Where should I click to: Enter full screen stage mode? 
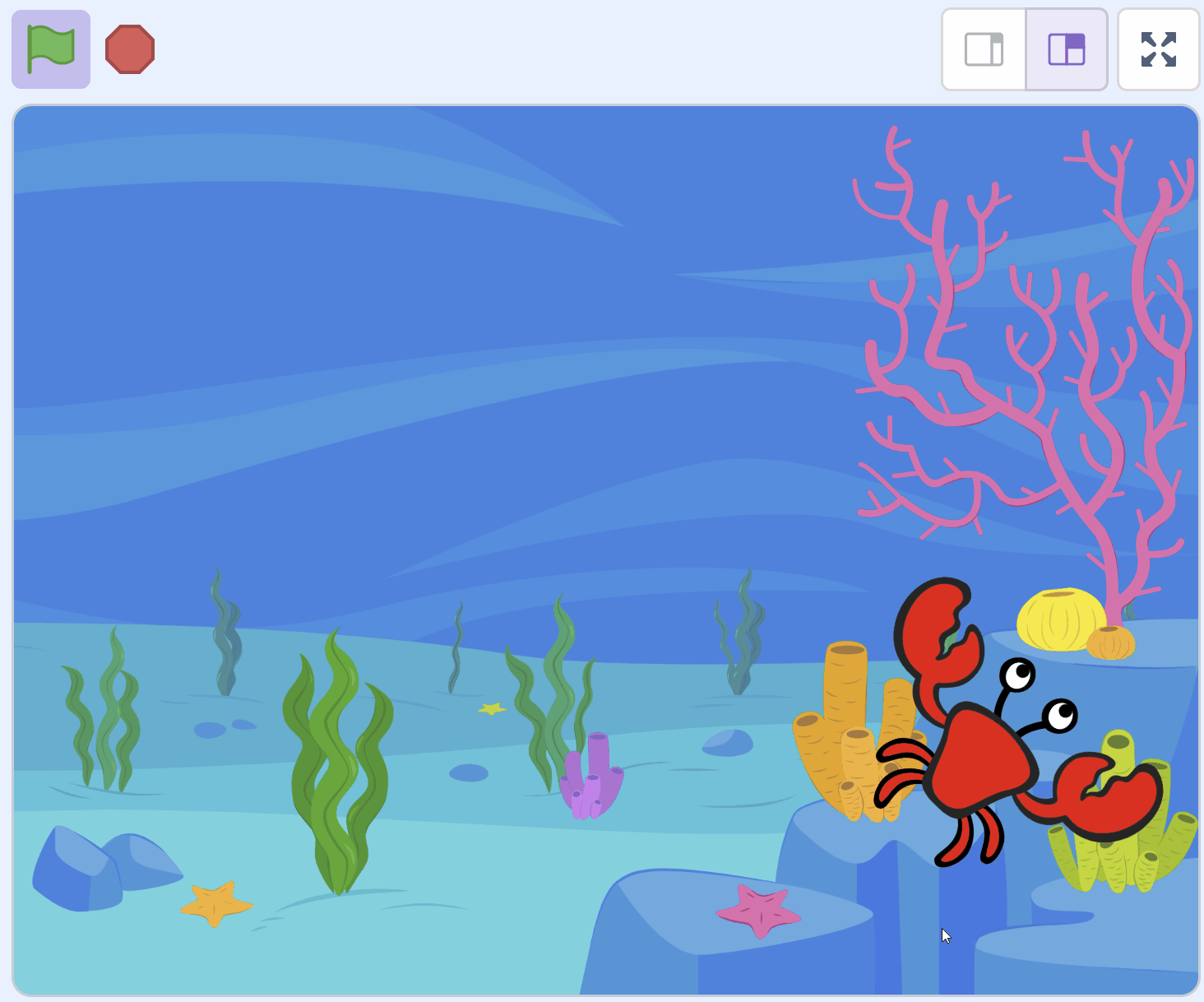[1158, 49]
